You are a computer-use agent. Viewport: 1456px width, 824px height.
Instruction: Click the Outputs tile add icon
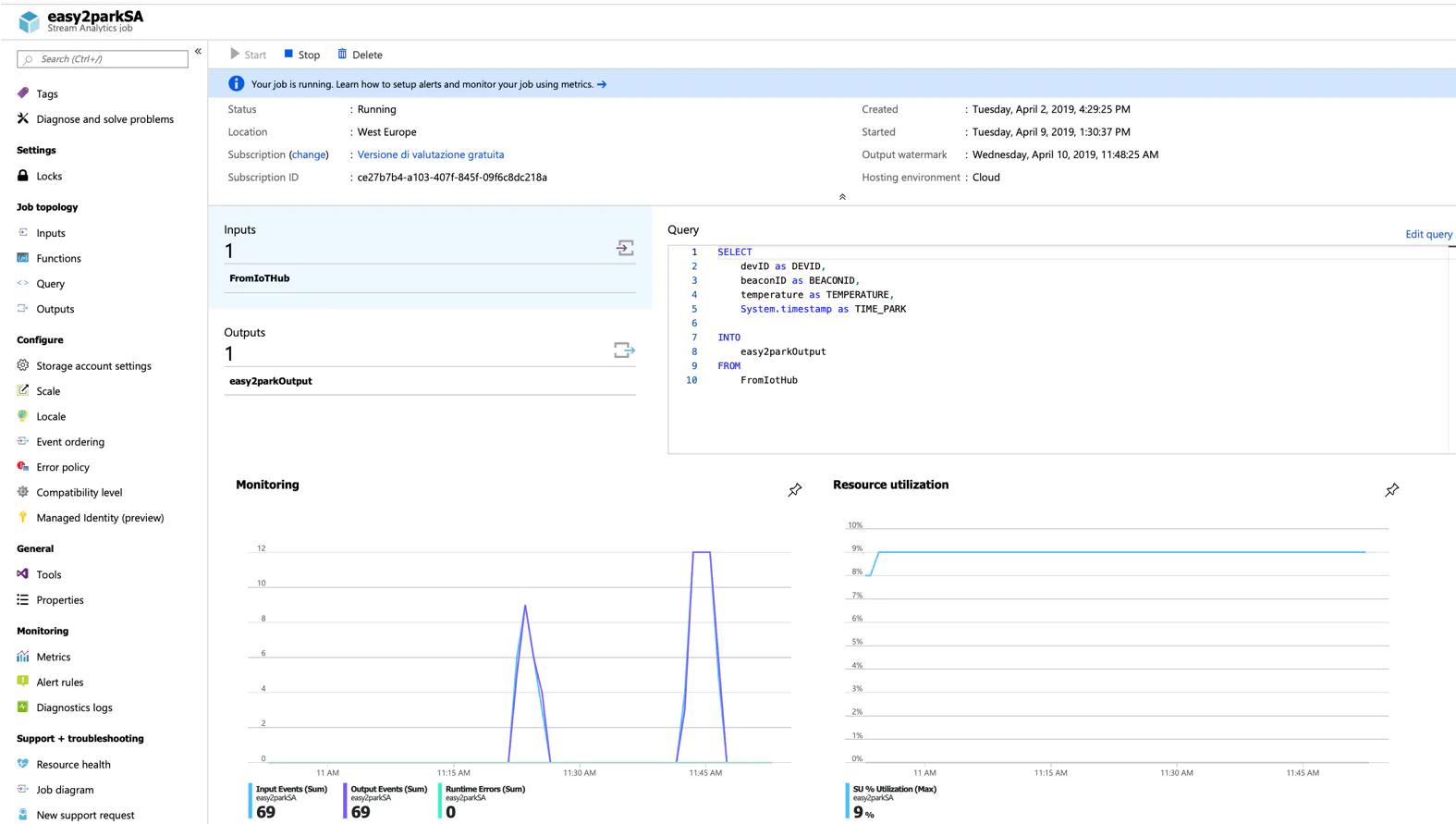[624, 351]
